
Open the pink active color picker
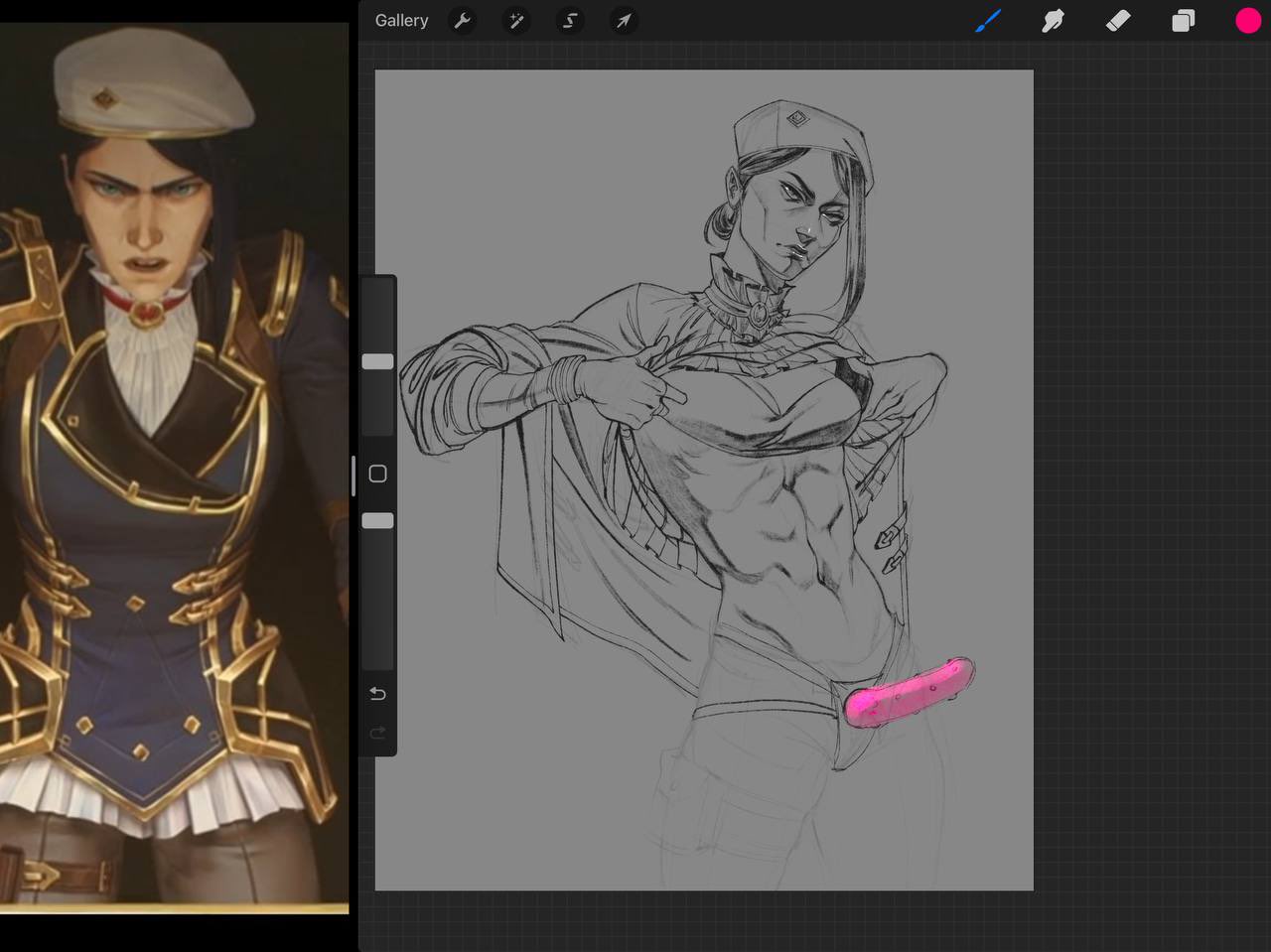point(1247,21)
